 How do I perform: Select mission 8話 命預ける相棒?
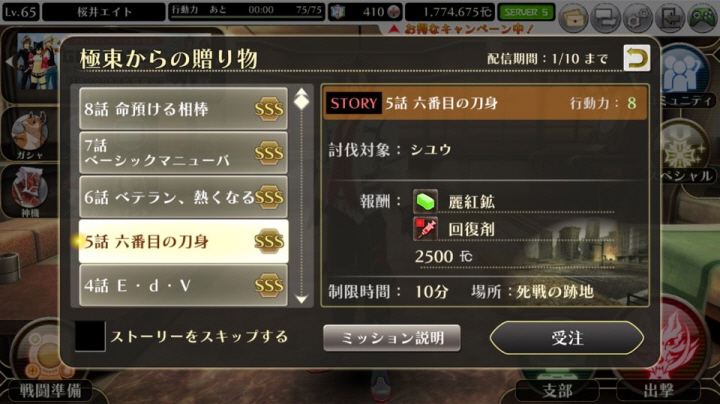[x=183, y=109]
